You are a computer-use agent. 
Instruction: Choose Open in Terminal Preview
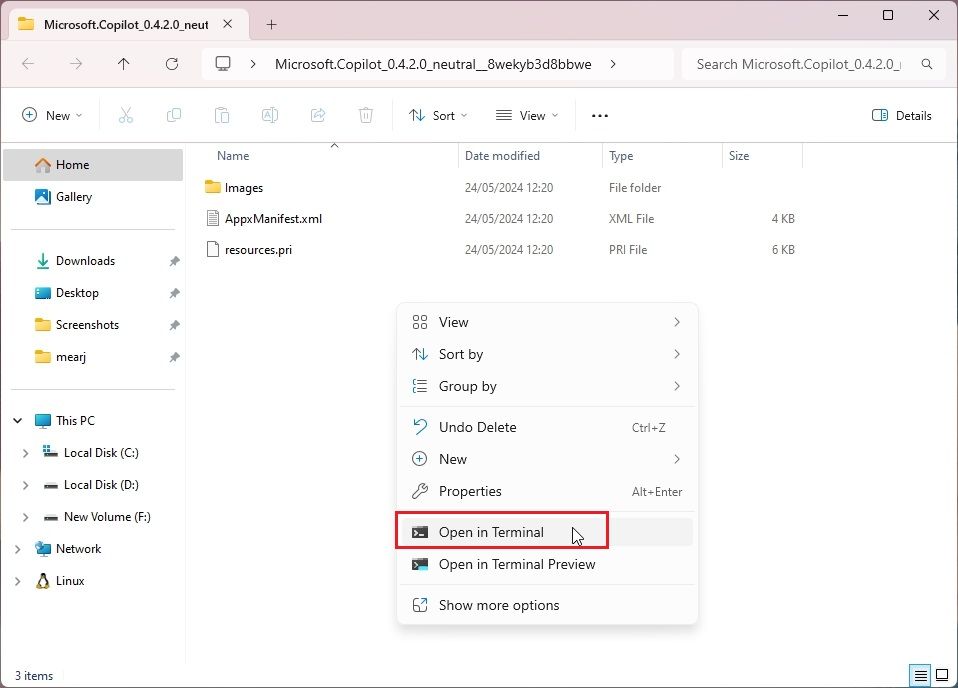[547, 564]
